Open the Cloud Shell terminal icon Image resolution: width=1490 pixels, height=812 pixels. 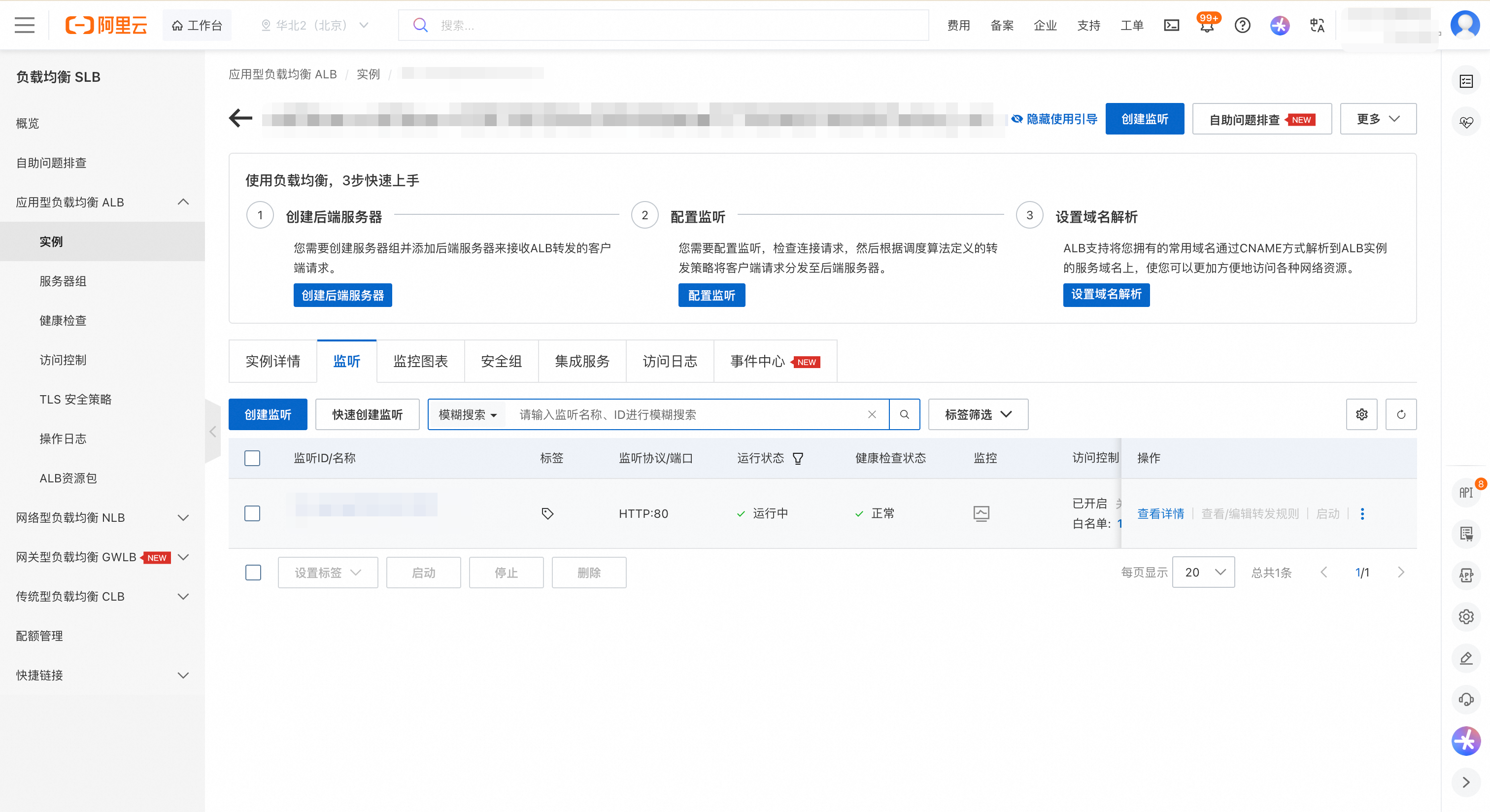click(x=1171, y=26)
